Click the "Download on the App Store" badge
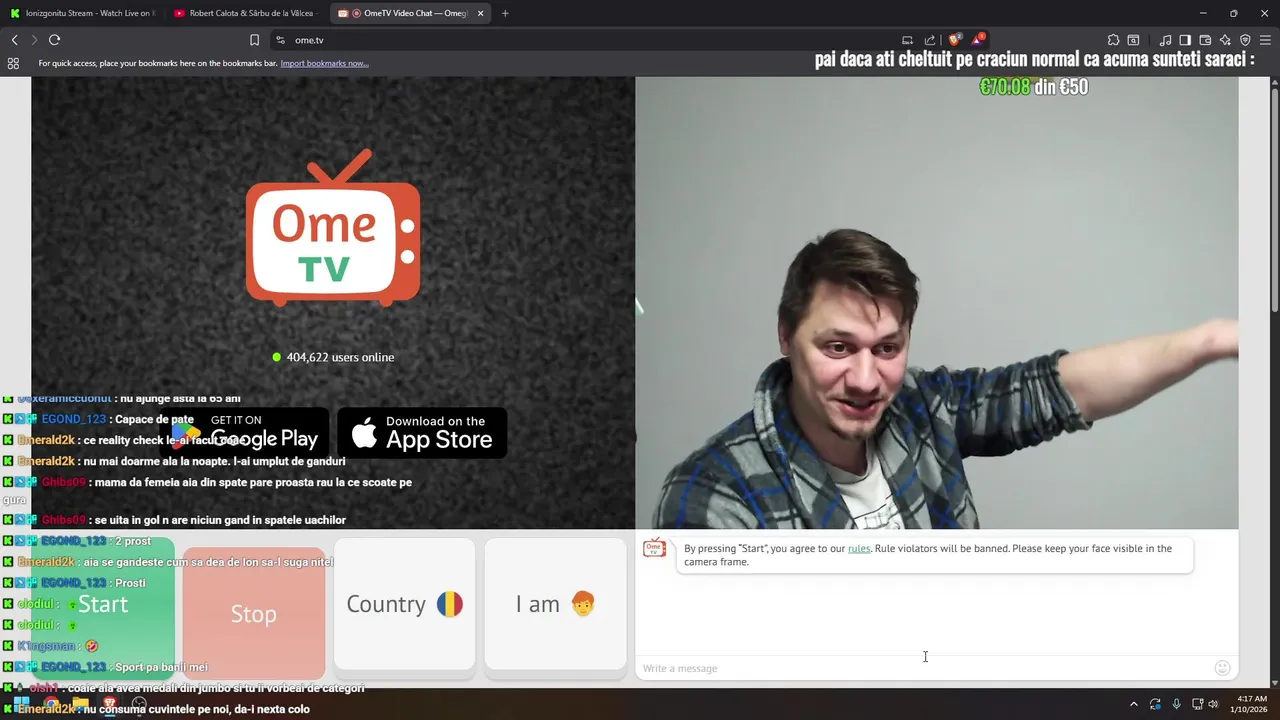 422,432
